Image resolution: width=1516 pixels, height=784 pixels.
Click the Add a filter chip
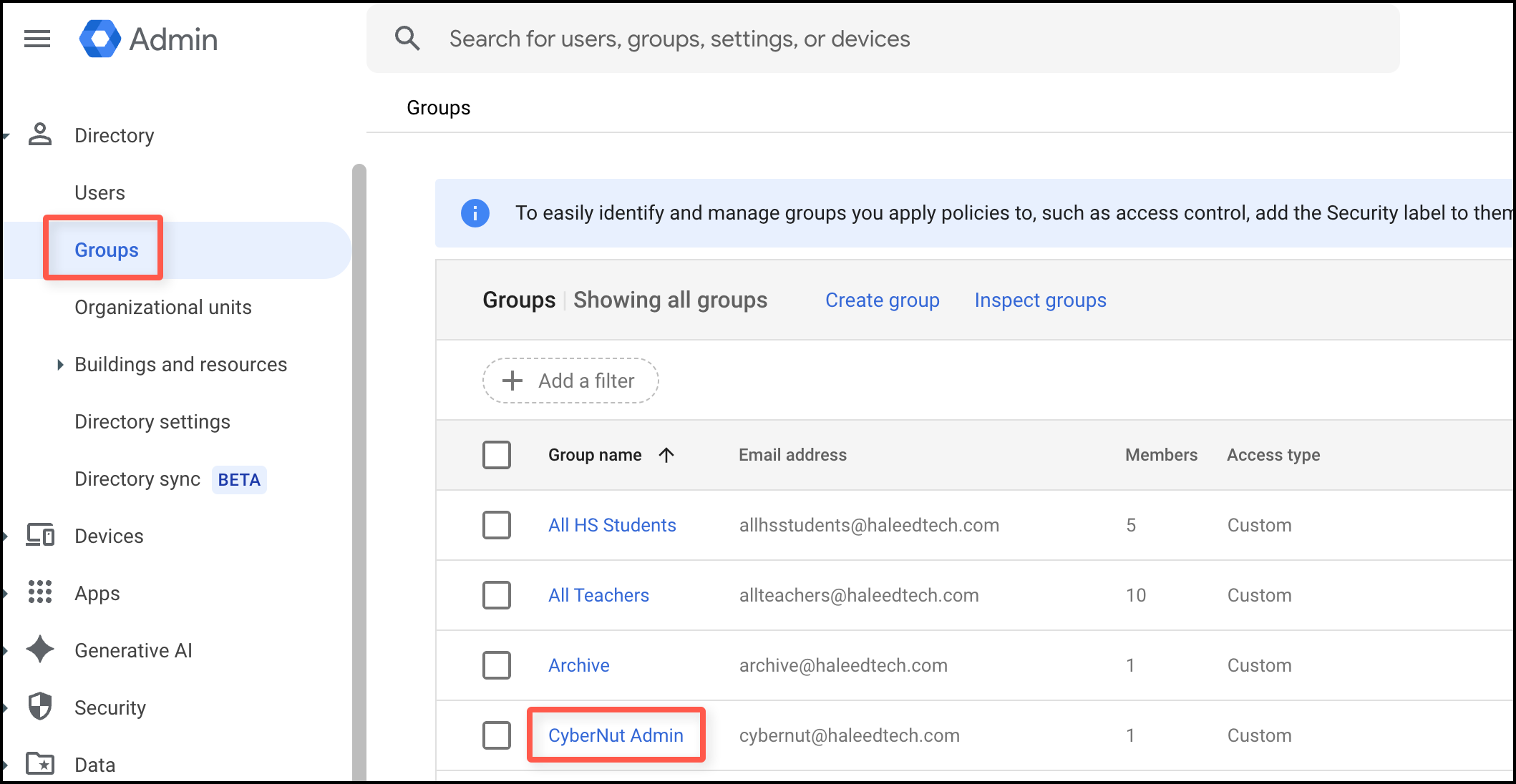click(x=570, y=381)
